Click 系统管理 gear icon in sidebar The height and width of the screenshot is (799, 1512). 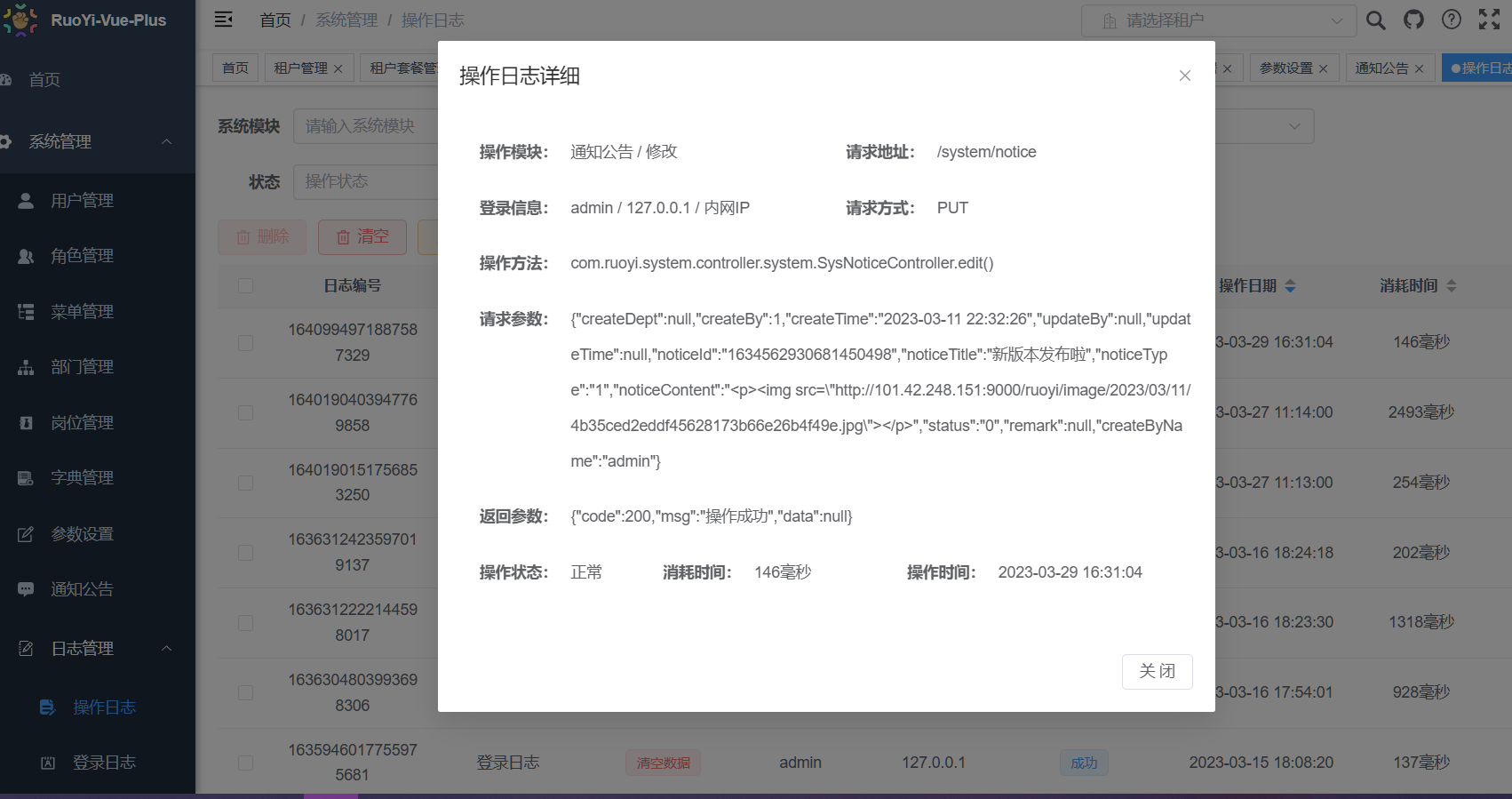point(6,141)
